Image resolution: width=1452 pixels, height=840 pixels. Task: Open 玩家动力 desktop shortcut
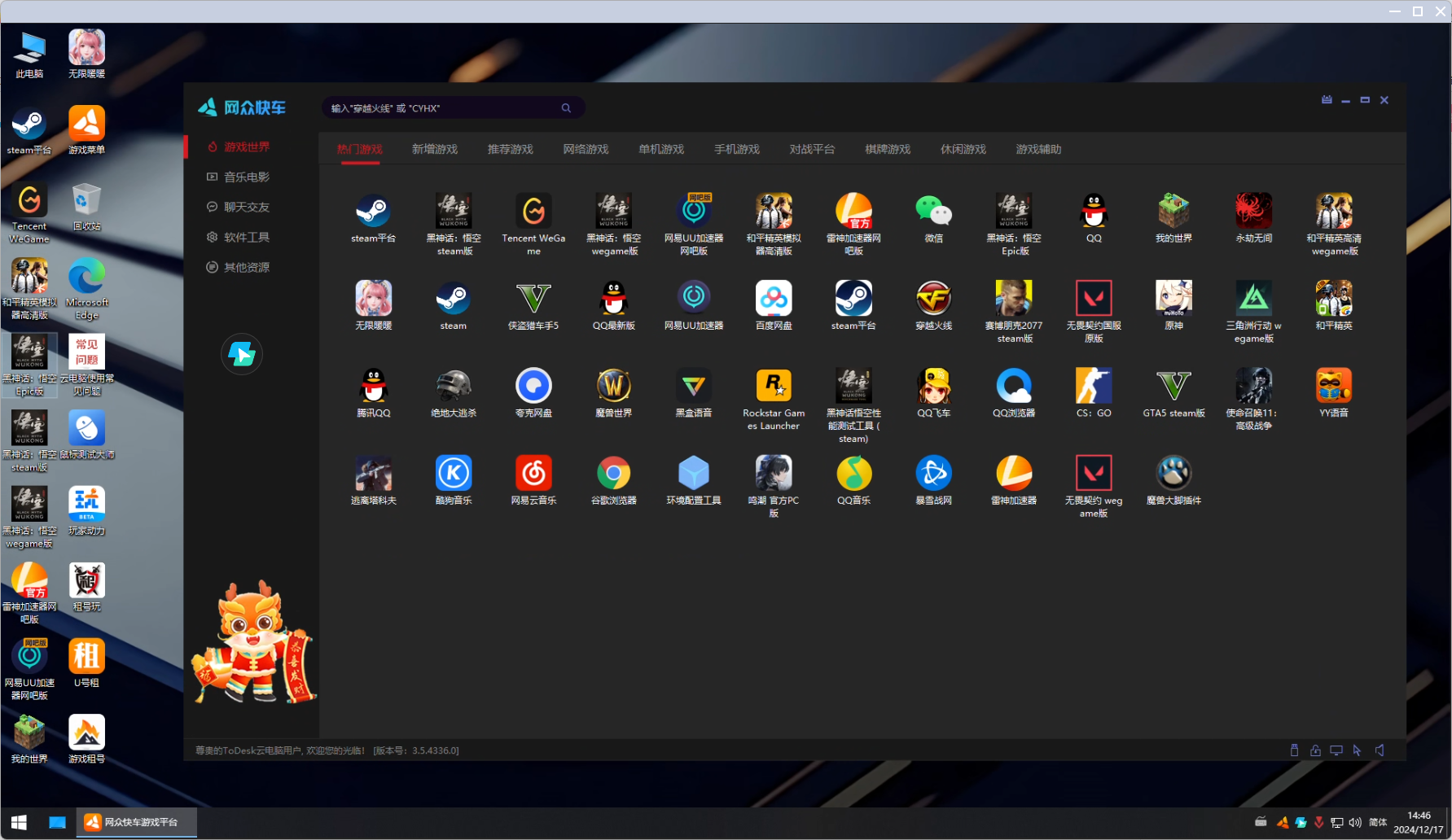click(x=86, y=511)
